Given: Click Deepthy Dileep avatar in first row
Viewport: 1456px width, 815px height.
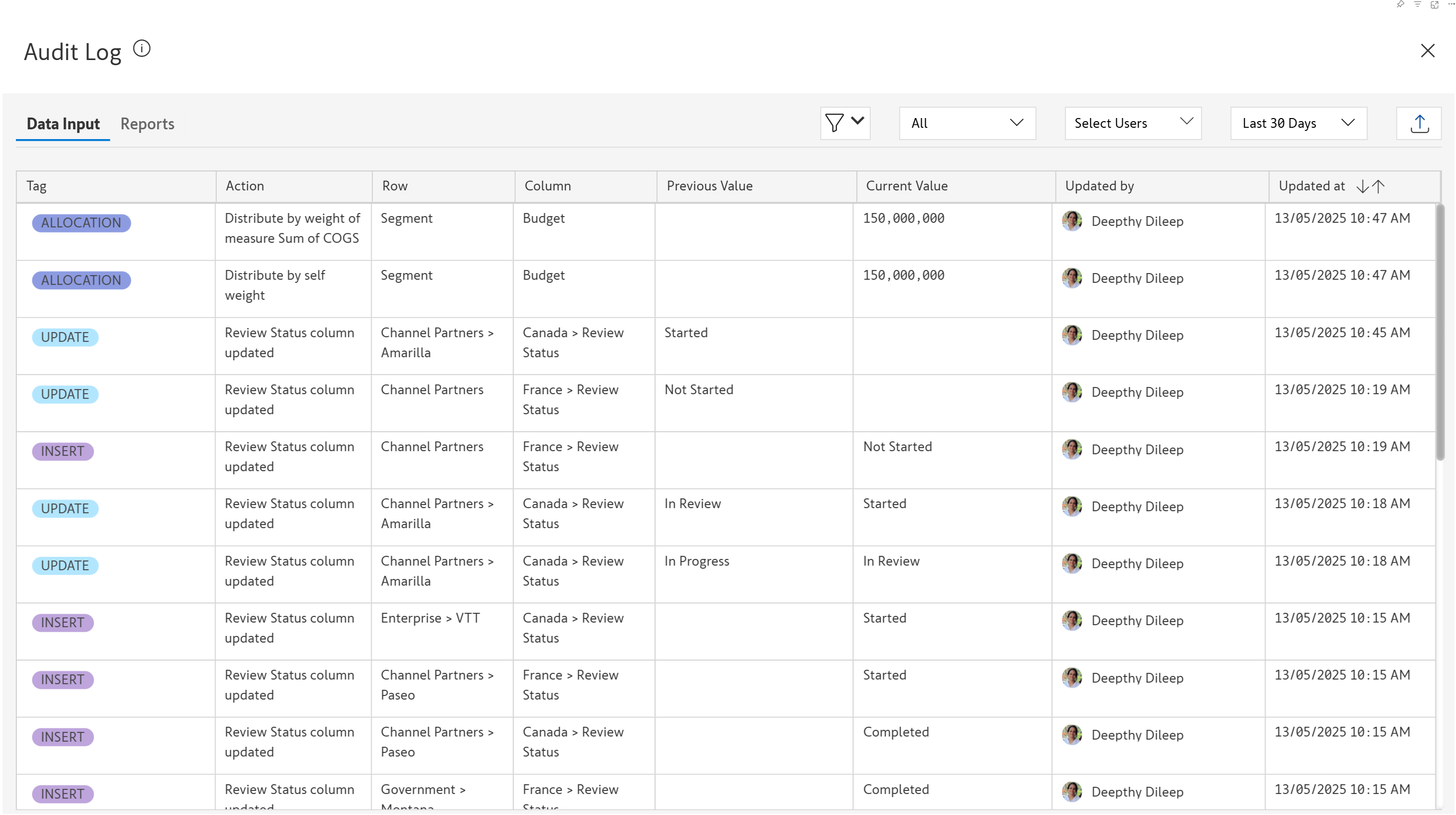Looking at the screenshot, I should click(1071, 221).
